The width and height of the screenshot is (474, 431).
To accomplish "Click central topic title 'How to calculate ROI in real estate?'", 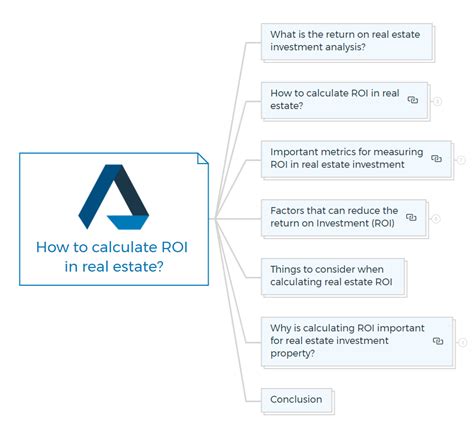I will click(113, 257).
